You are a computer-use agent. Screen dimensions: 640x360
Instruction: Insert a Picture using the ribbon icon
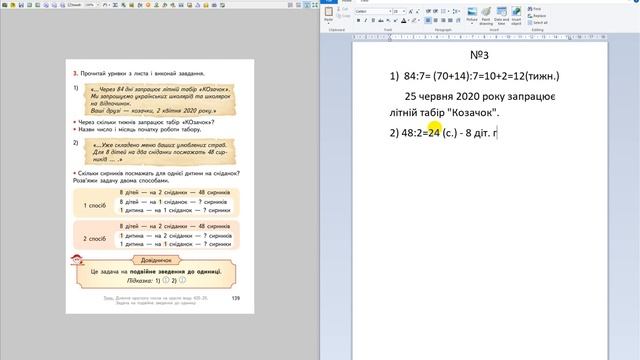(472, 11)
